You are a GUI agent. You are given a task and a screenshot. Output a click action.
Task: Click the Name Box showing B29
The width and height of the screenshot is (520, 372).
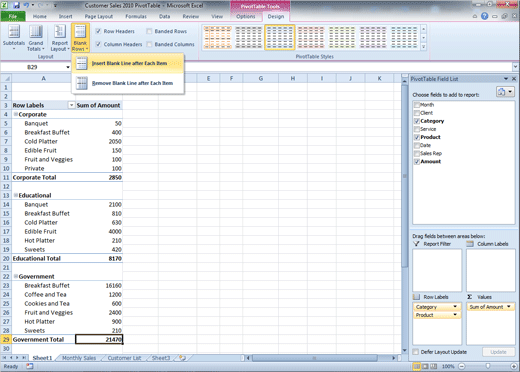[32, 67]
